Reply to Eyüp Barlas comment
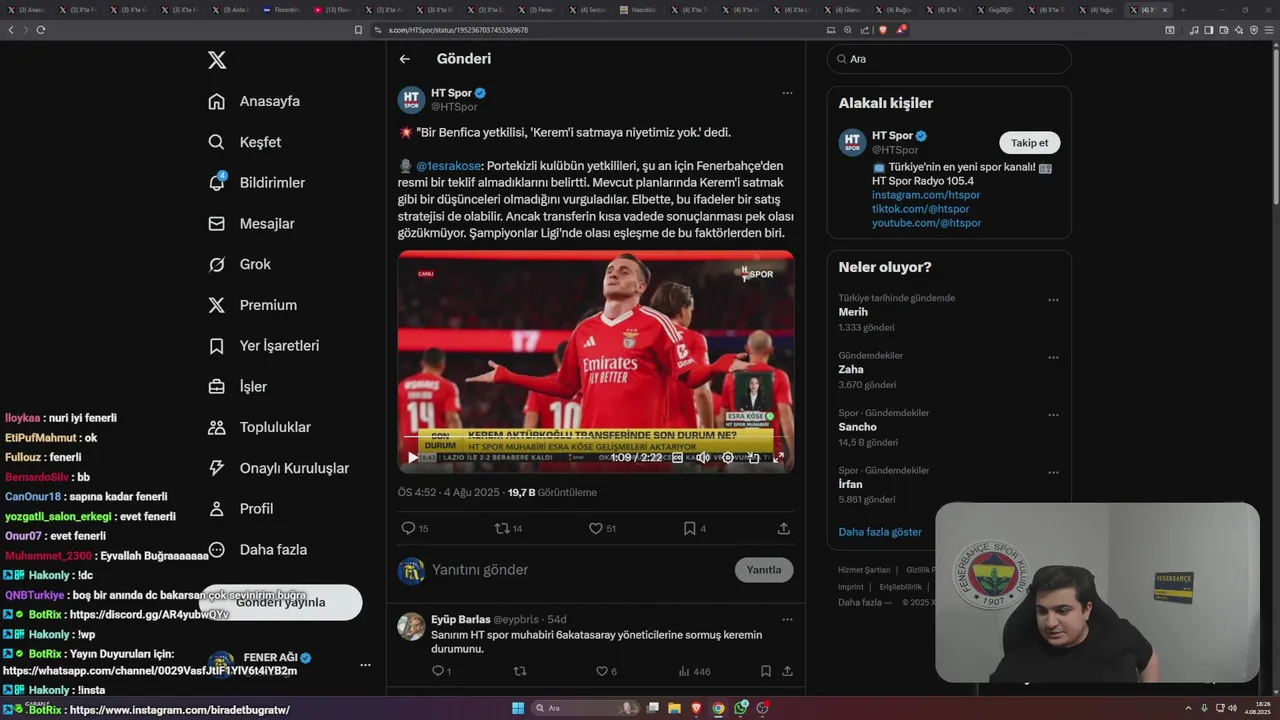Viewport: 1280px width, 720px height. (441, 671)
